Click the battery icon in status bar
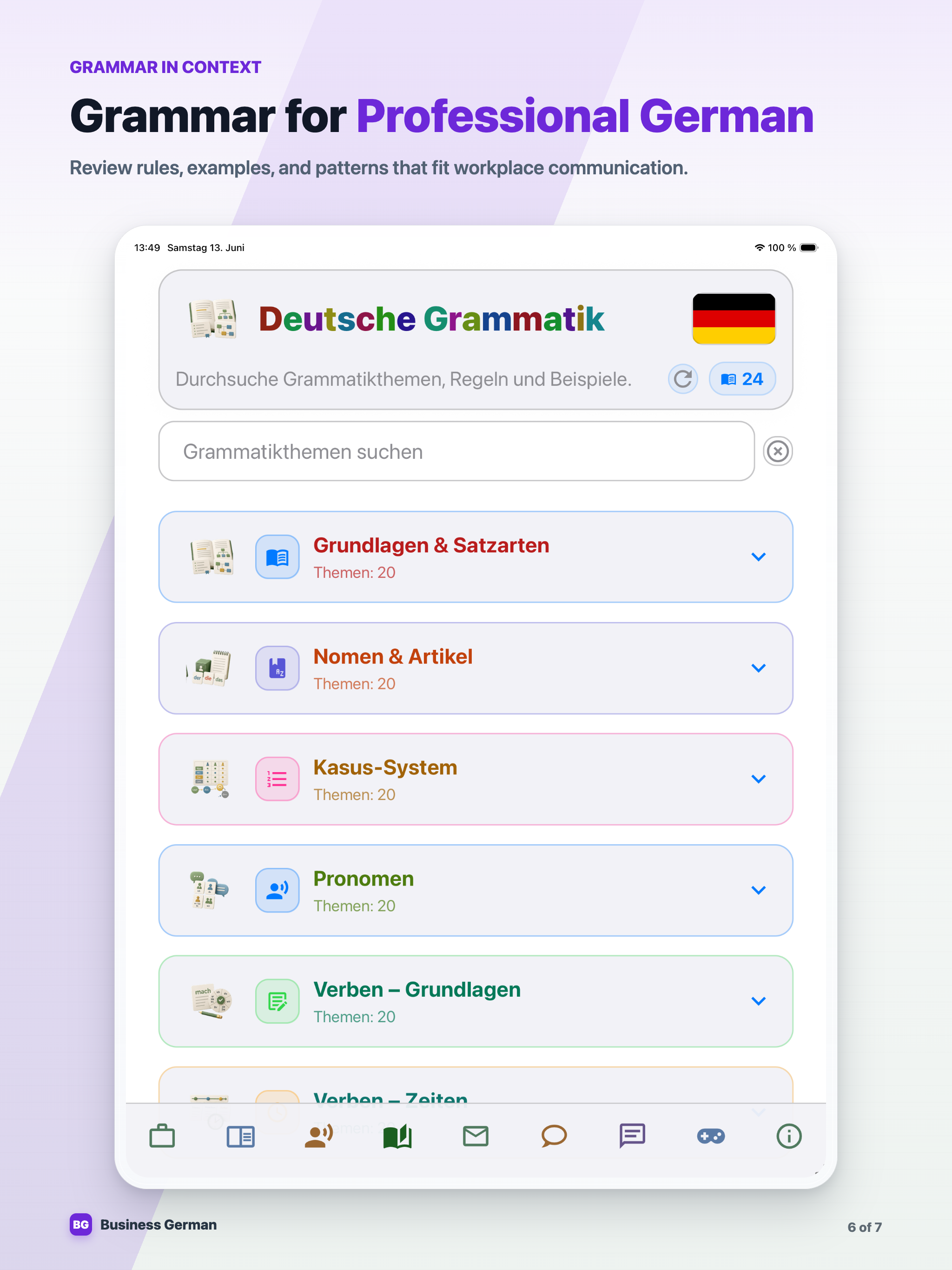Image resolution: width=952 pixels, height=1270 pixels. 809,247
